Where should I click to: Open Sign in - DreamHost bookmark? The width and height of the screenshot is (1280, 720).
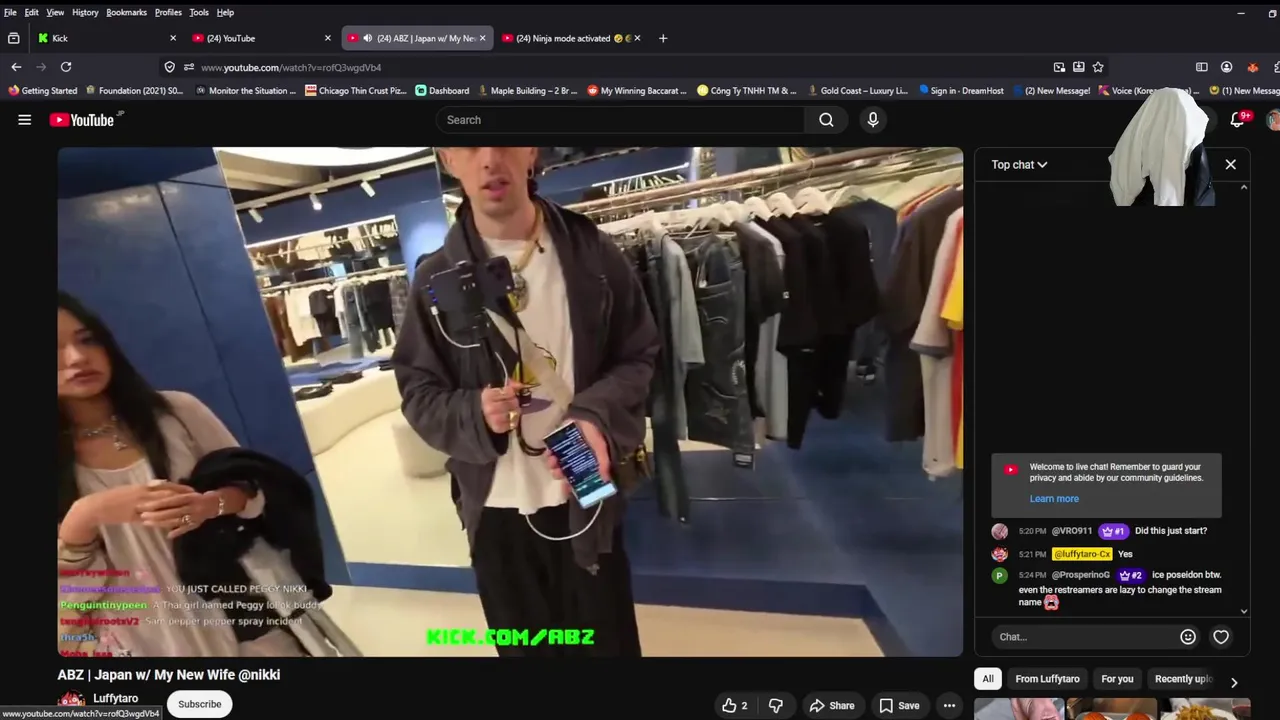pos(961,91)
